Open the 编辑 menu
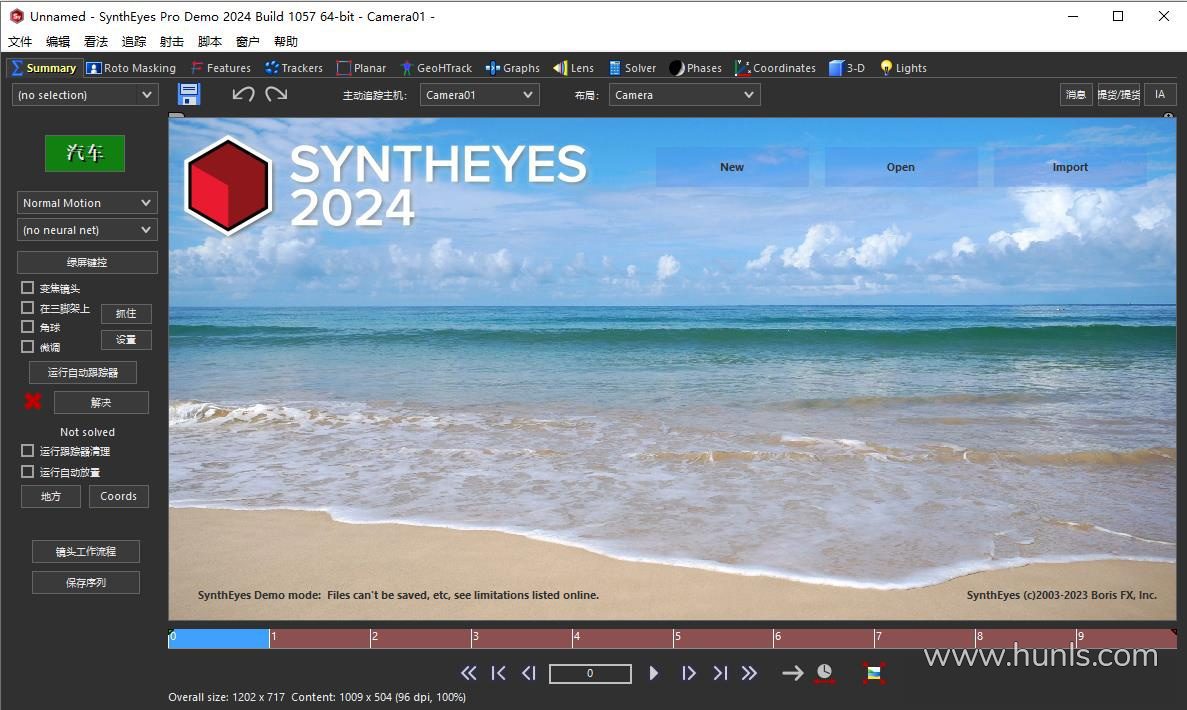The image size is (1187, 710). [58, 42]
